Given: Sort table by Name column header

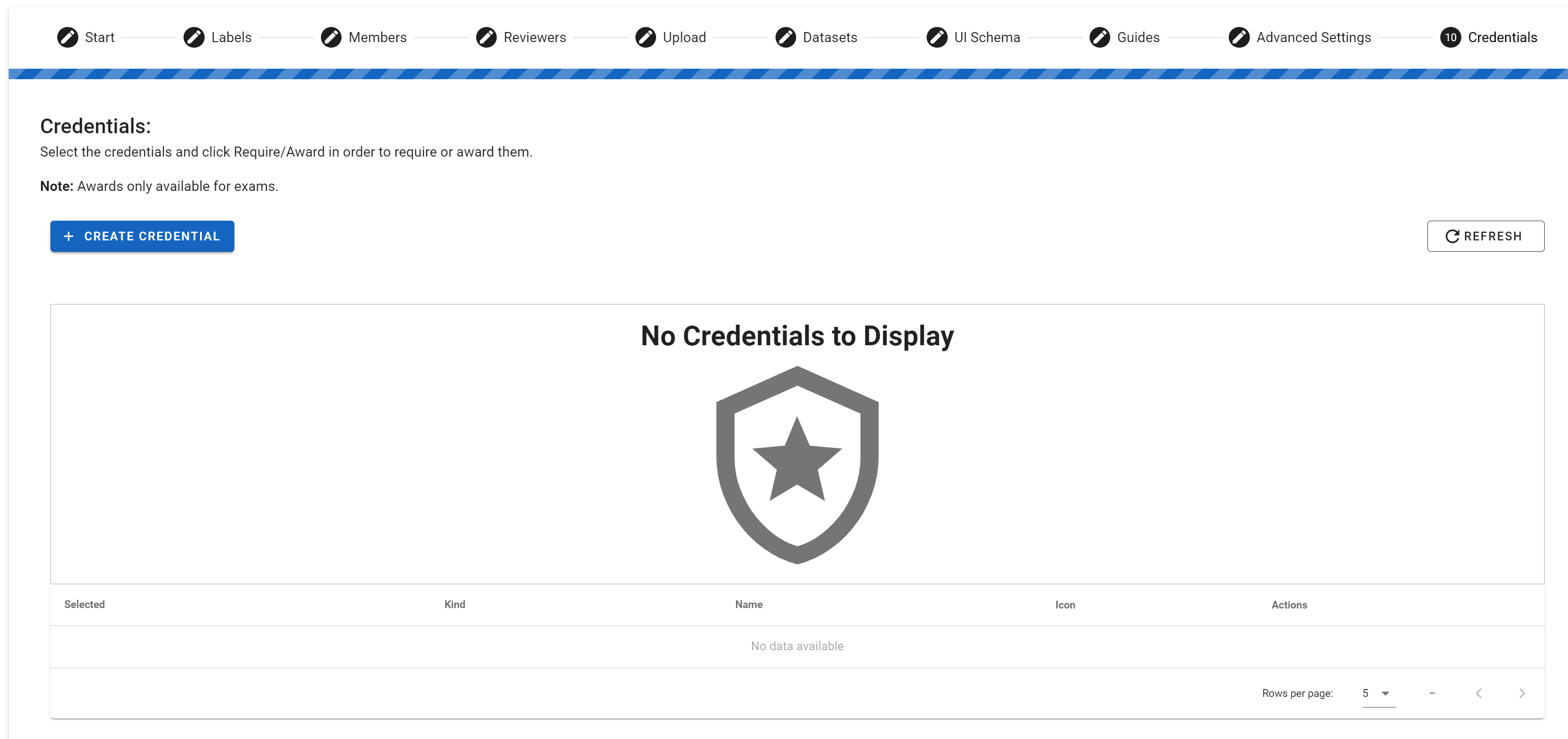Looking at the screenshot, I should click(748, 604).
